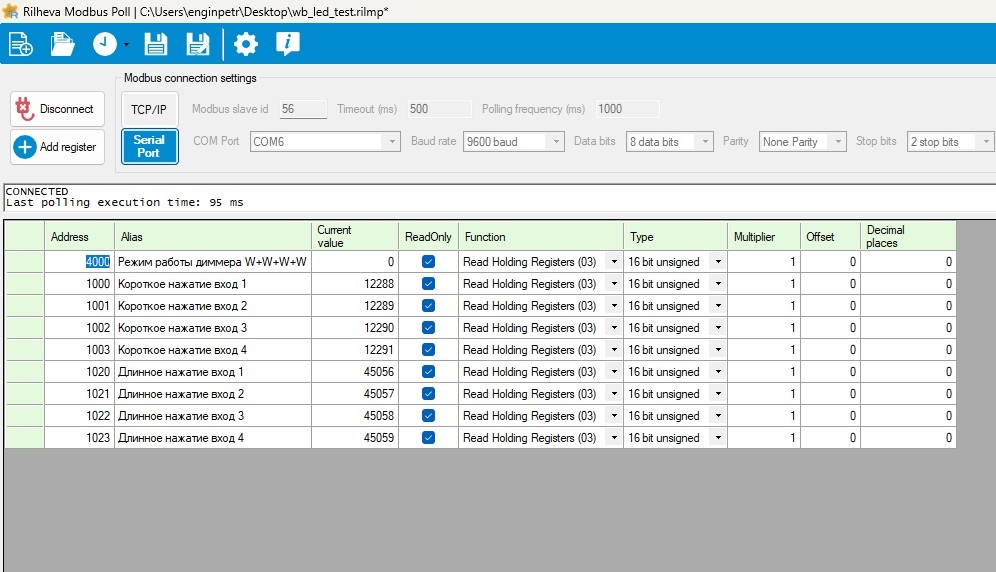Click the Save floppy disk icon
This screenshot has height=572, width=996.
156,44
